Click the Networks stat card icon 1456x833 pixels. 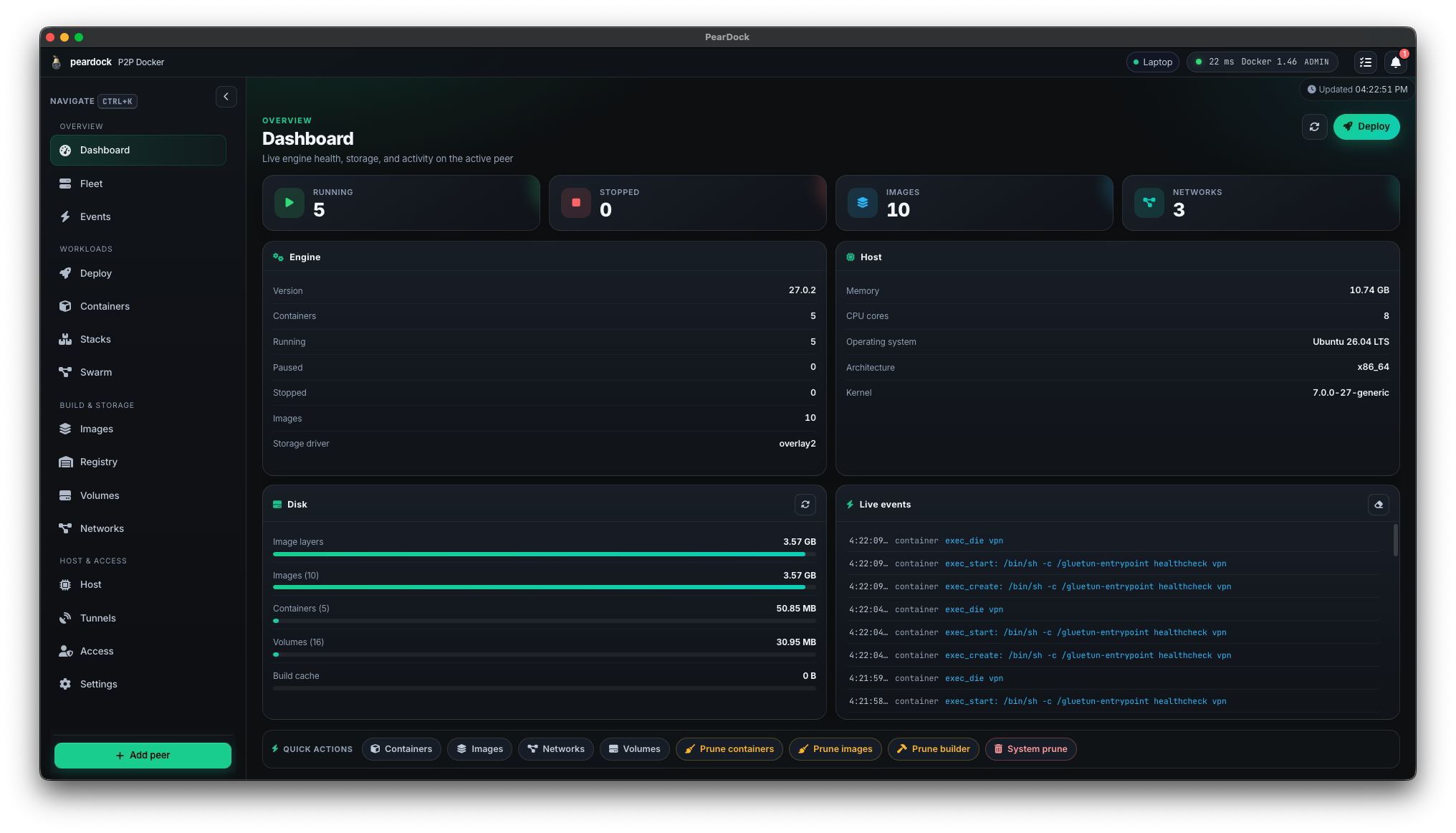click(x=1149, y=203)
